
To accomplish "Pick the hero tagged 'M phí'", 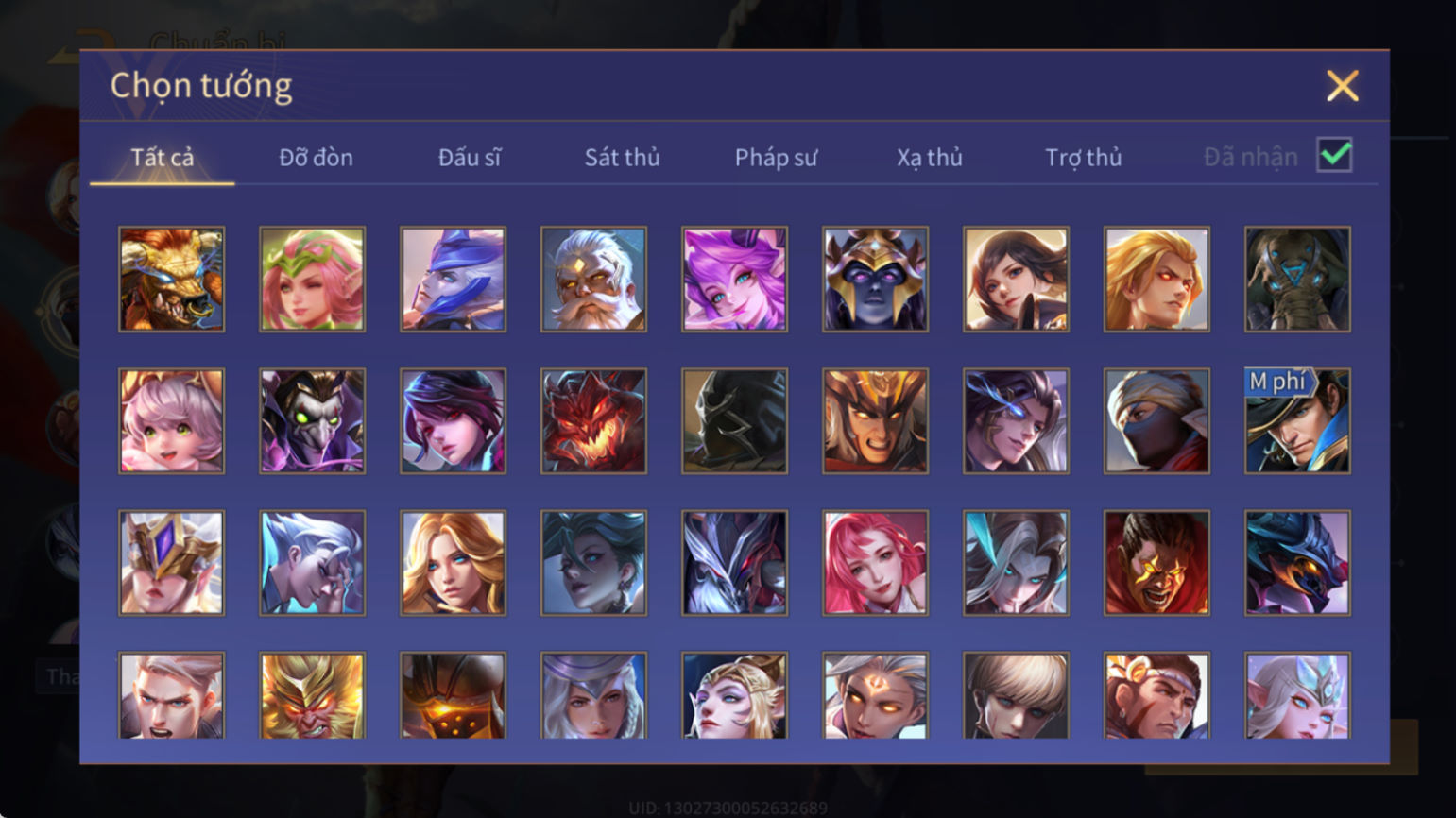I will [1297, 420].
